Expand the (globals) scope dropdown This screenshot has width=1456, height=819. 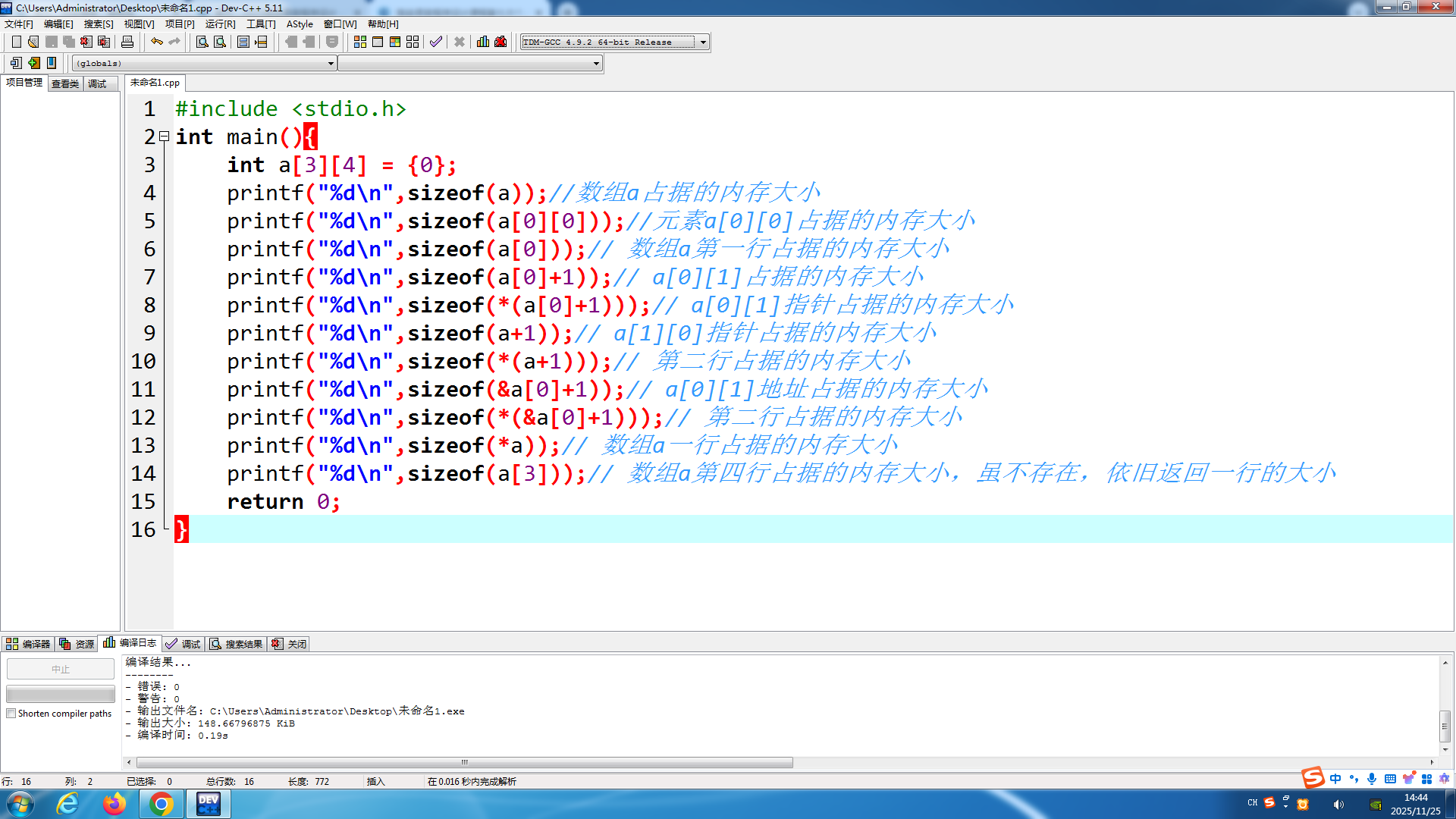[331, 64]
